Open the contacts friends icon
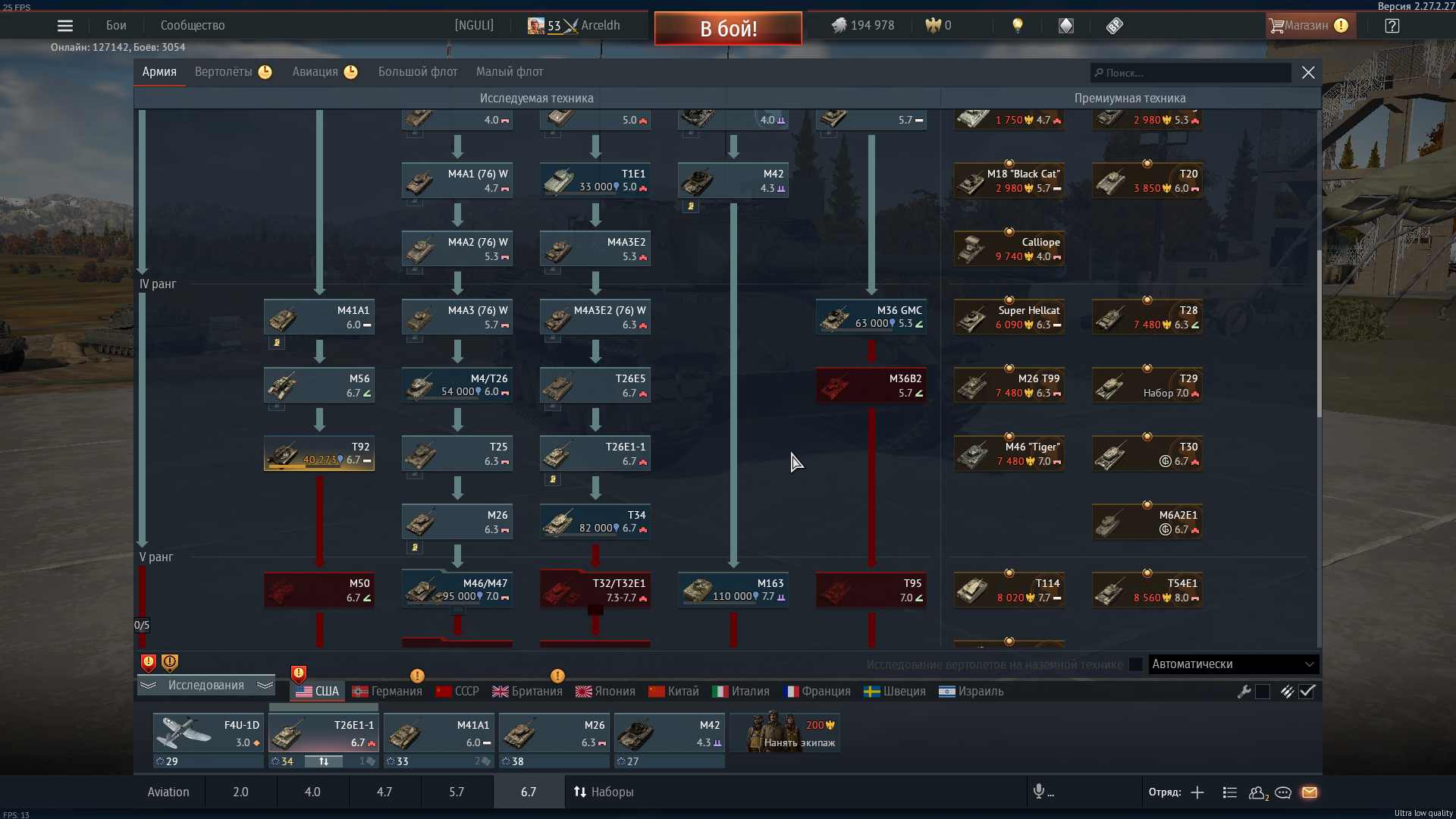 1258,792
